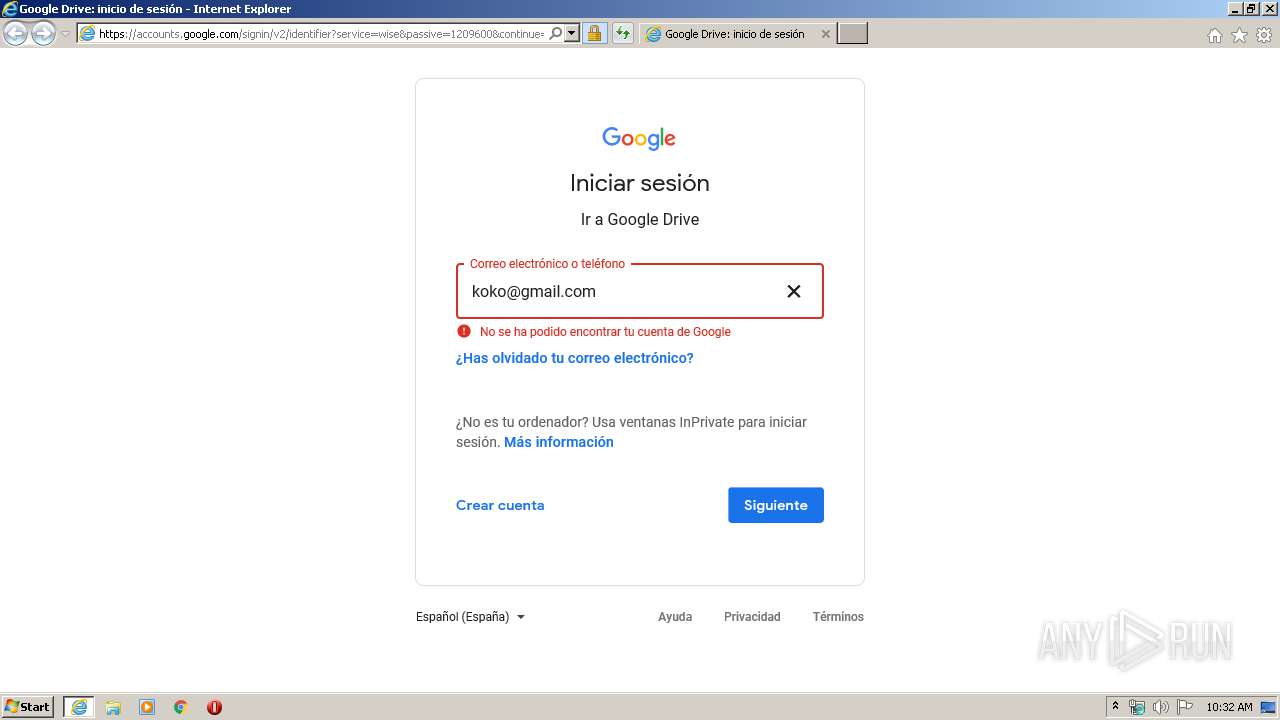Click the red error alert icon
The image size is (1280, 720).
(464, 331)
